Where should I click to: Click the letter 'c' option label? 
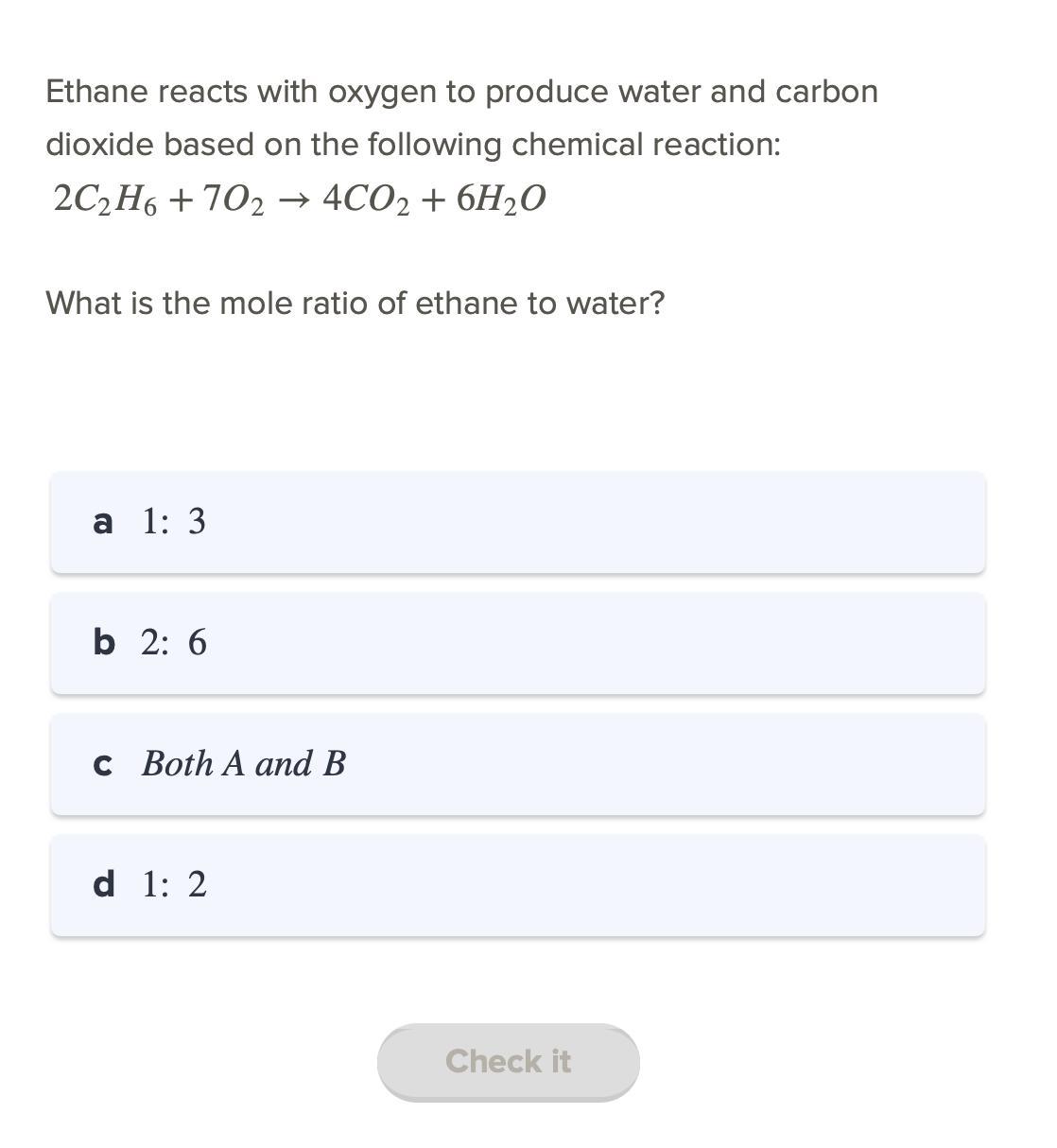coord(103,765)
